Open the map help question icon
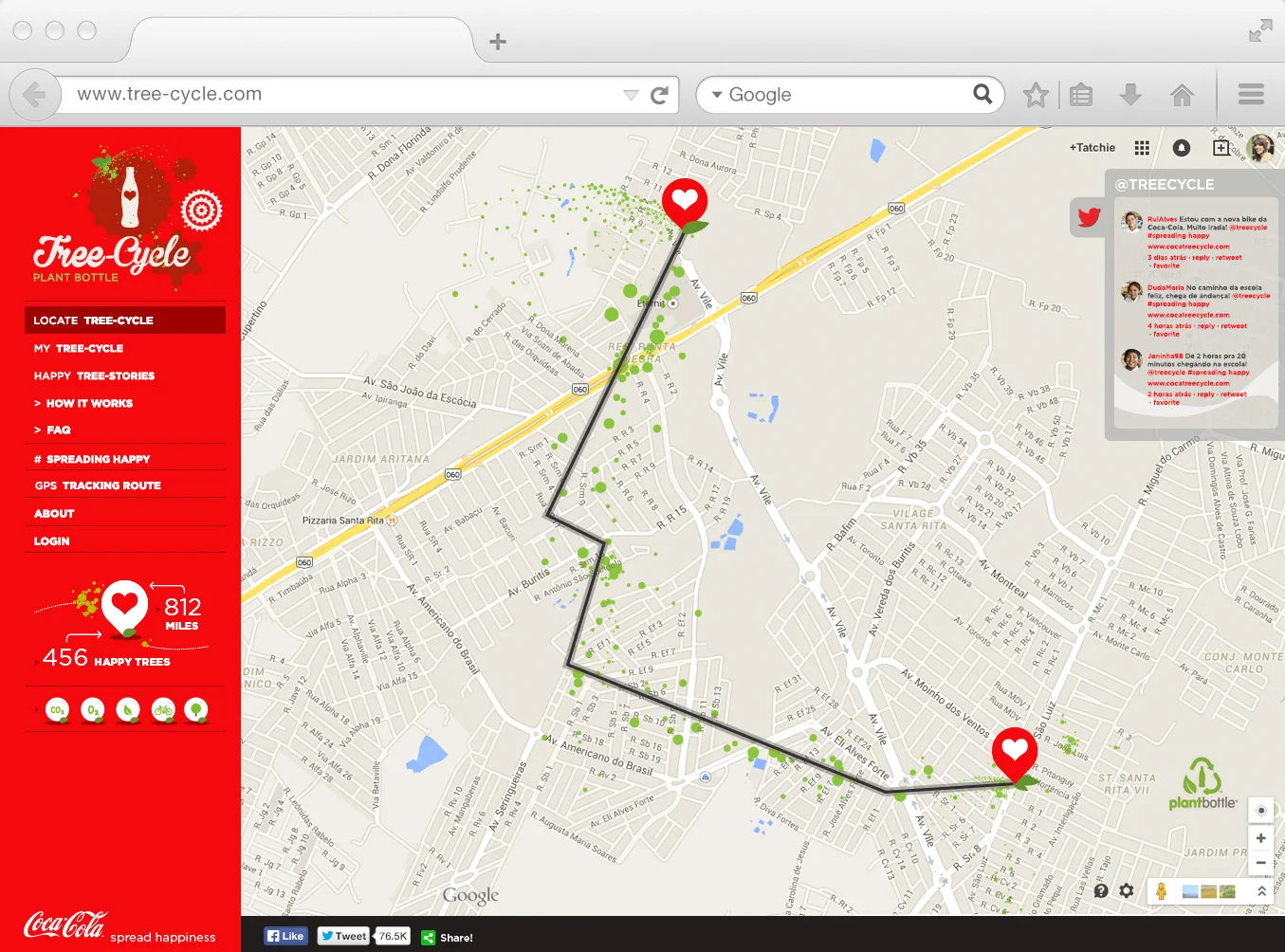This screenshot has height=952, width=1285. pyautogui.click(x=1101, y=890)
